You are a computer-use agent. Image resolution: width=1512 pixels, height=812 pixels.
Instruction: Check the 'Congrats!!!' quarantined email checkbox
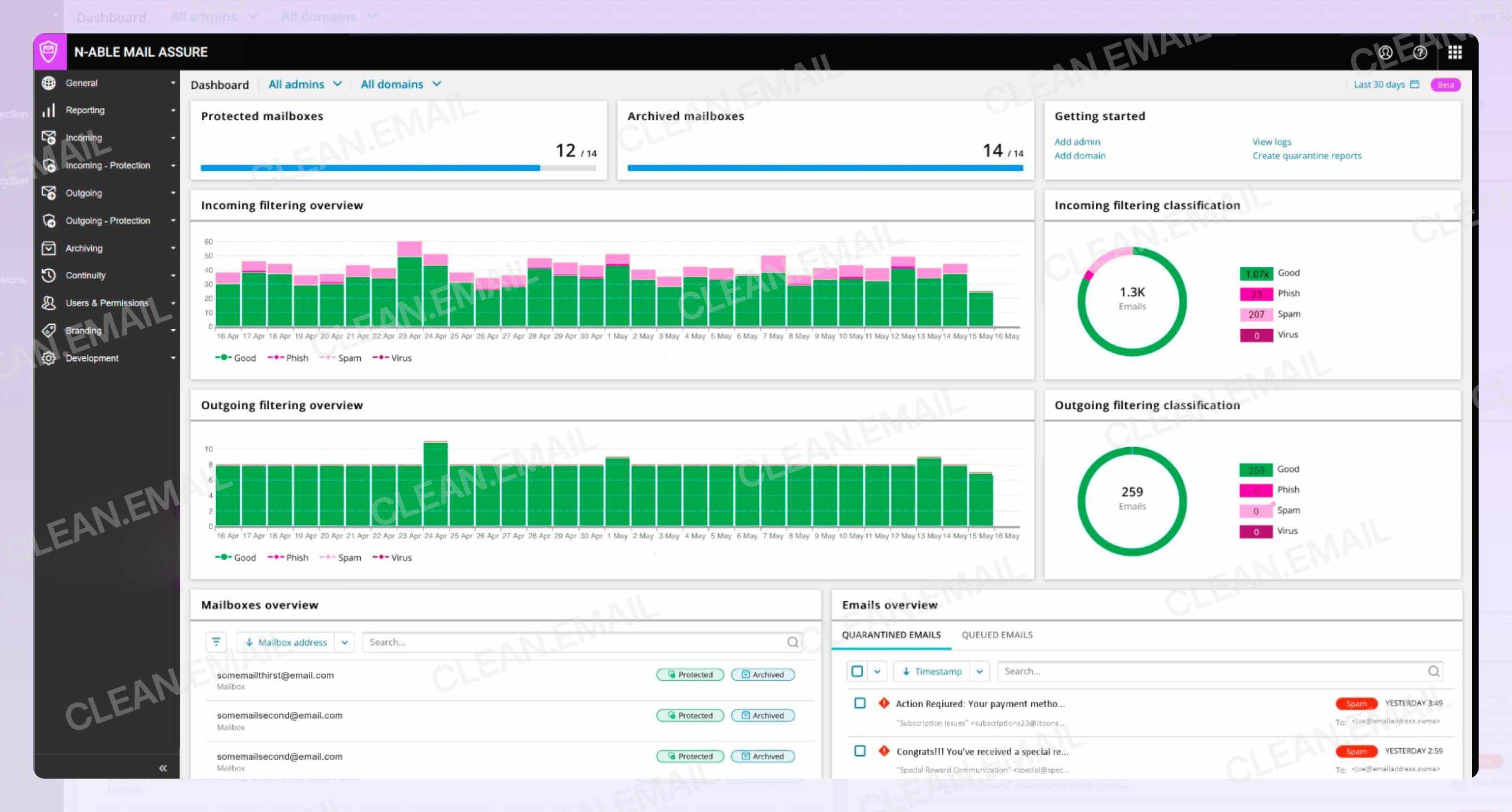pos(860,751)
